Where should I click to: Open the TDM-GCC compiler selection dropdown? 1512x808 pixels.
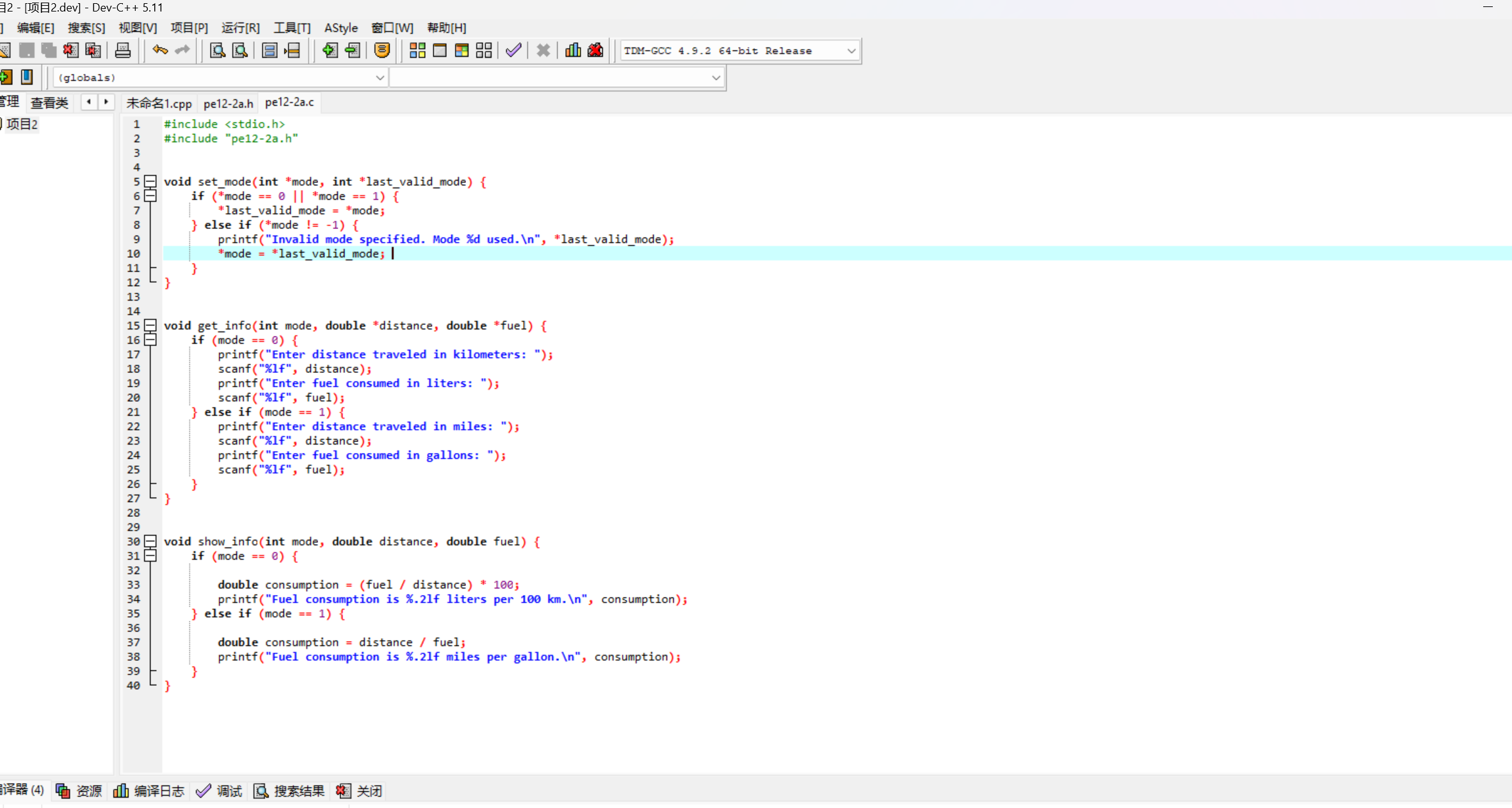[x=851, y=51]
